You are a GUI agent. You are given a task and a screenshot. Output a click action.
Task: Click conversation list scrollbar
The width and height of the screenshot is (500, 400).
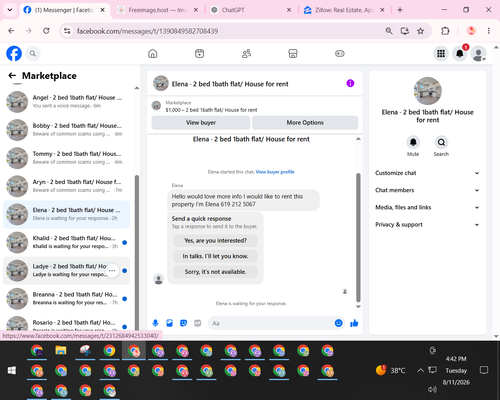pyautogui.click(x=137, y=253)
